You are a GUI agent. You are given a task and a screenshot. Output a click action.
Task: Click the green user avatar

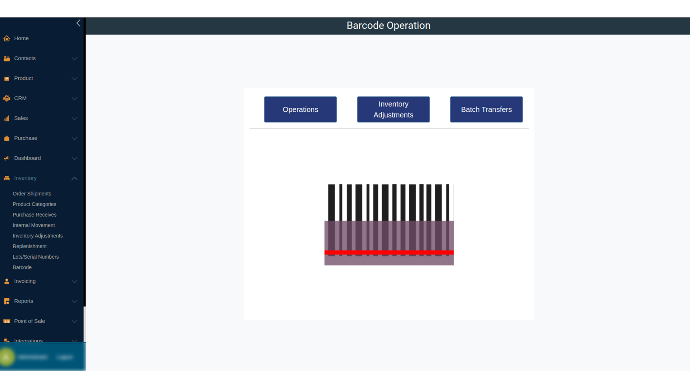coord(7,357)
